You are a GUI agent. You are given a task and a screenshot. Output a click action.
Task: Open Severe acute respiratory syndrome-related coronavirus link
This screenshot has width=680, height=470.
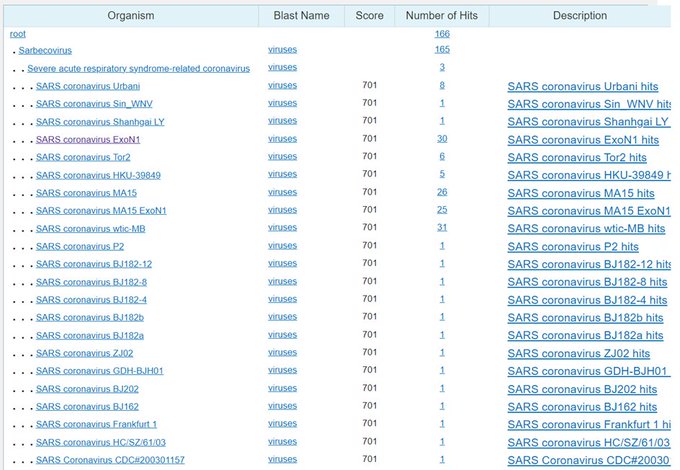click(138, 68)
